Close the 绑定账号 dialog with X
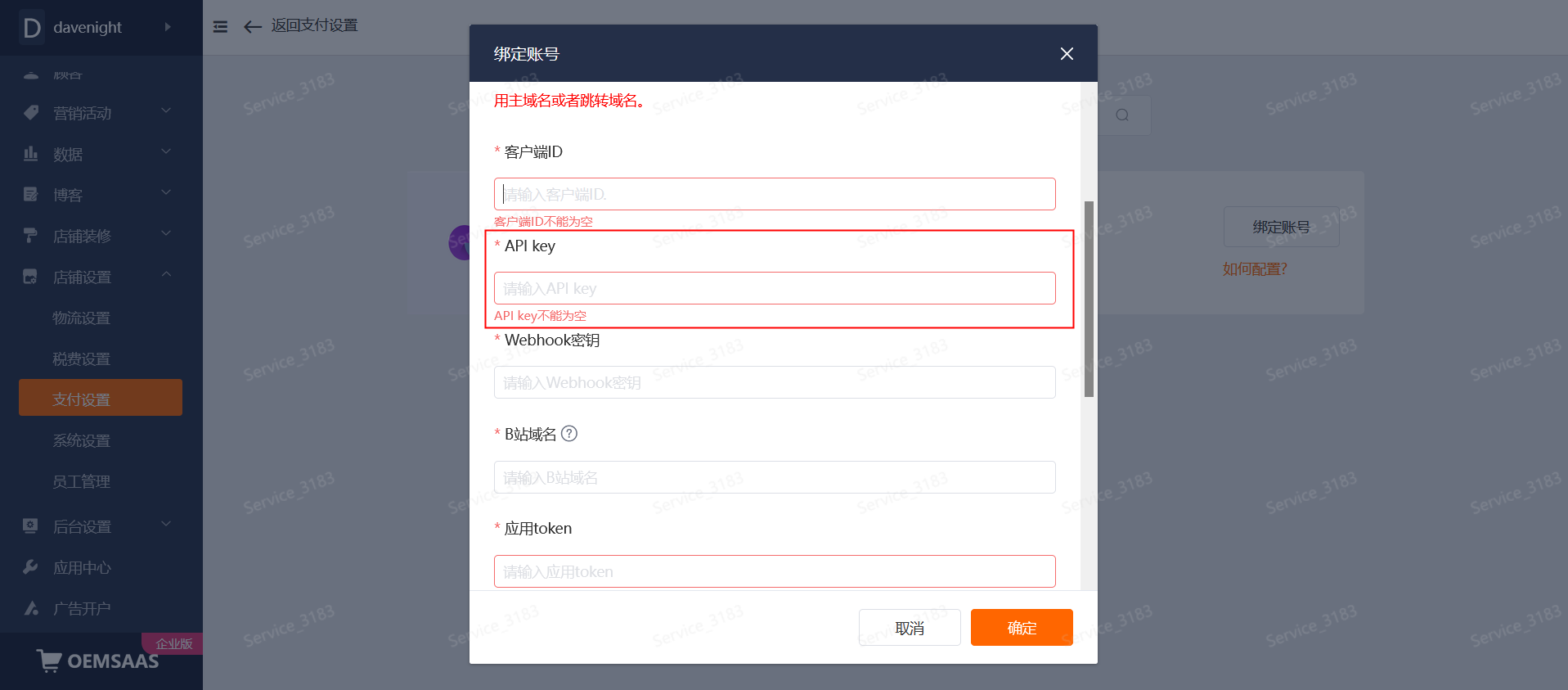Image resolution: width=1568 pixels, height=690 pixels. pos(1067,54)
